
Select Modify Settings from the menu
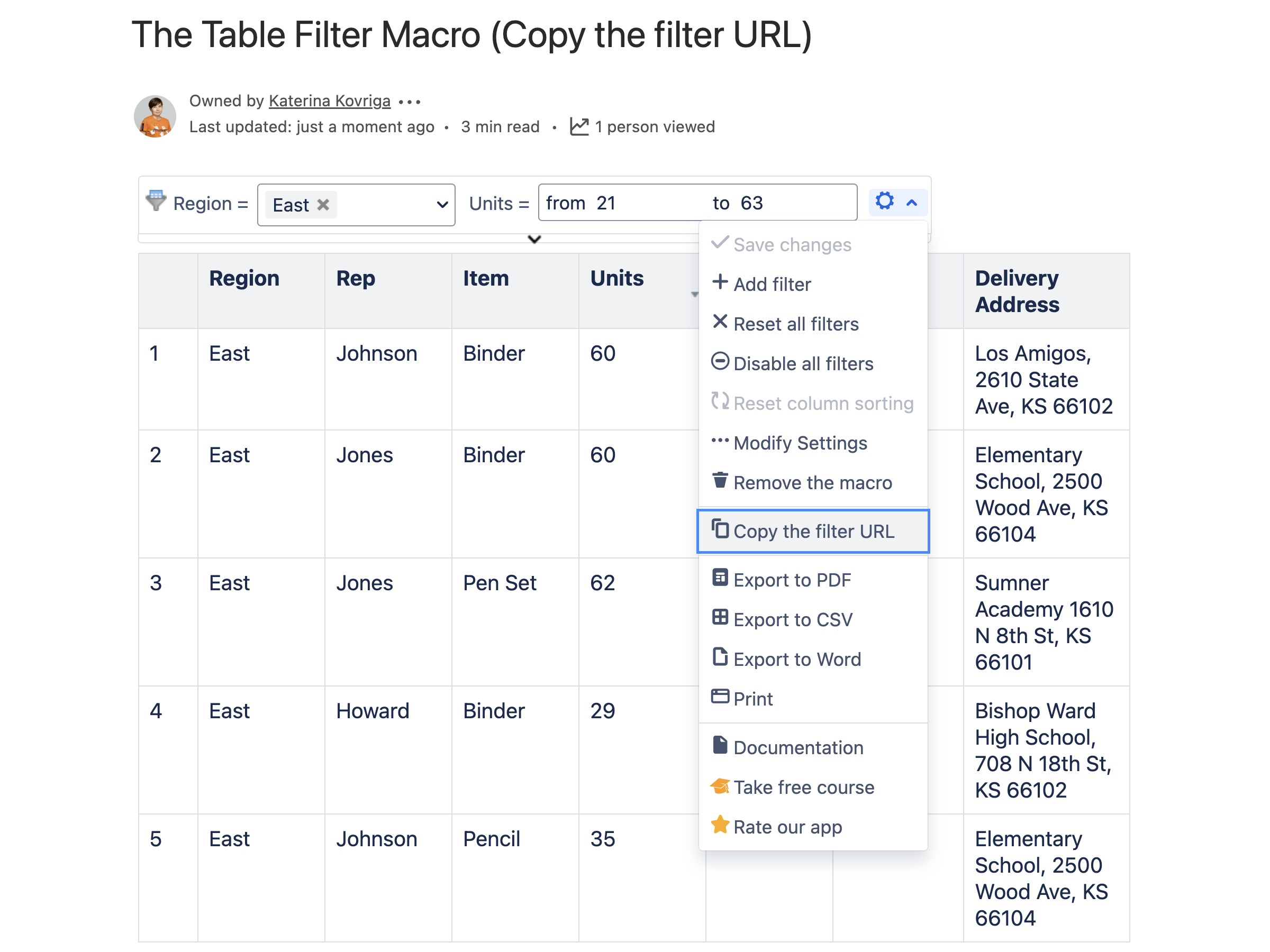click(800, 443)
